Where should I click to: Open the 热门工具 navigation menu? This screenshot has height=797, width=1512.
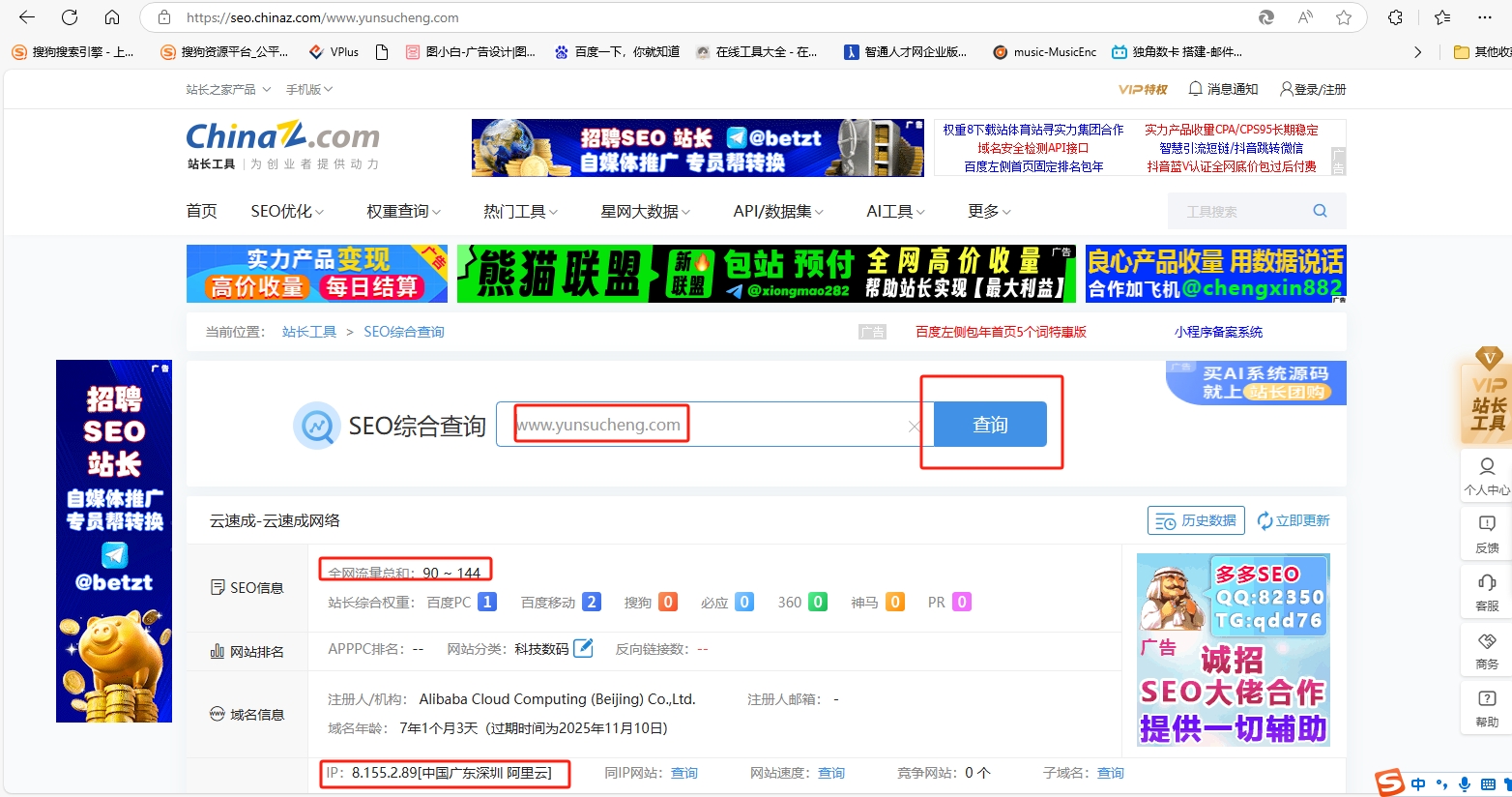[520, 211]
